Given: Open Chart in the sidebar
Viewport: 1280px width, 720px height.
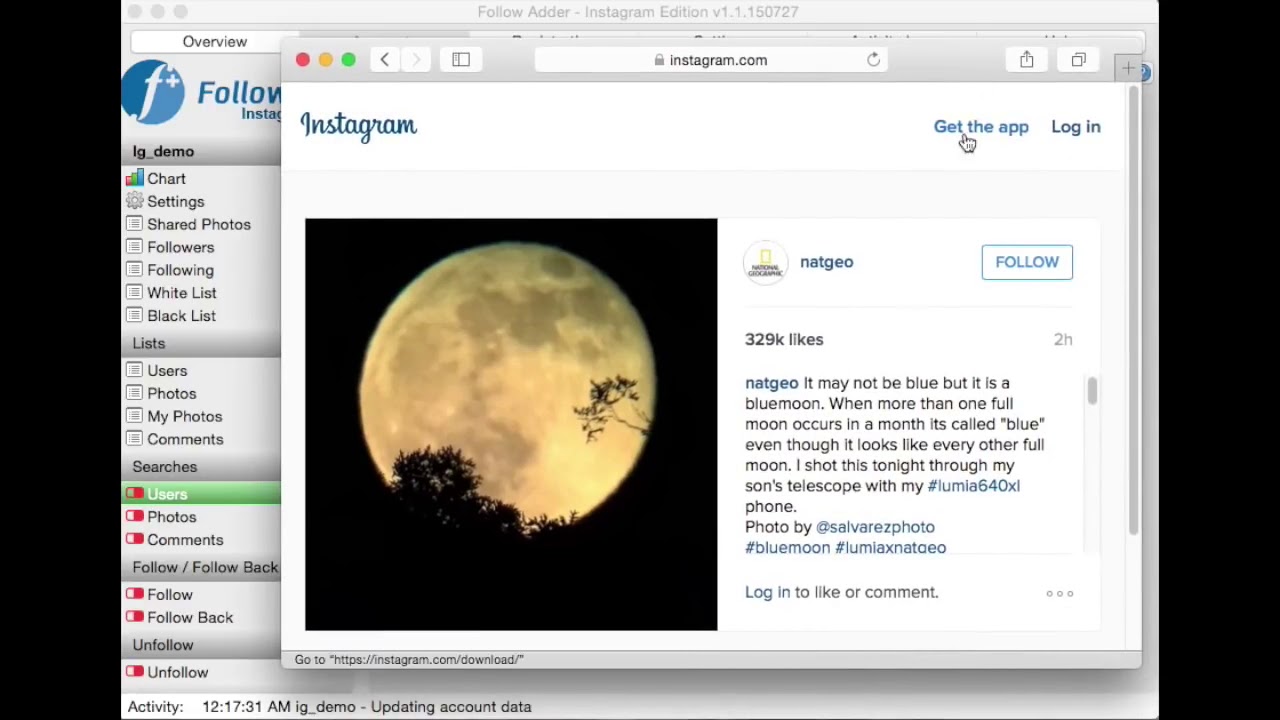Looking at the screenshot, I should [x=166, y=179].
